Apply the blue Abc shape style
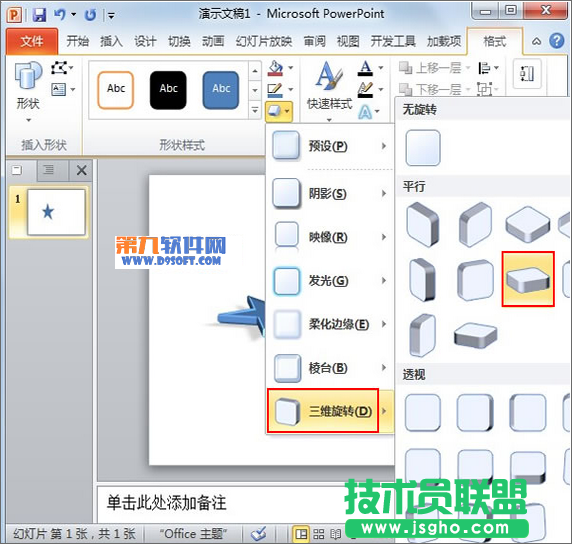 221,90
